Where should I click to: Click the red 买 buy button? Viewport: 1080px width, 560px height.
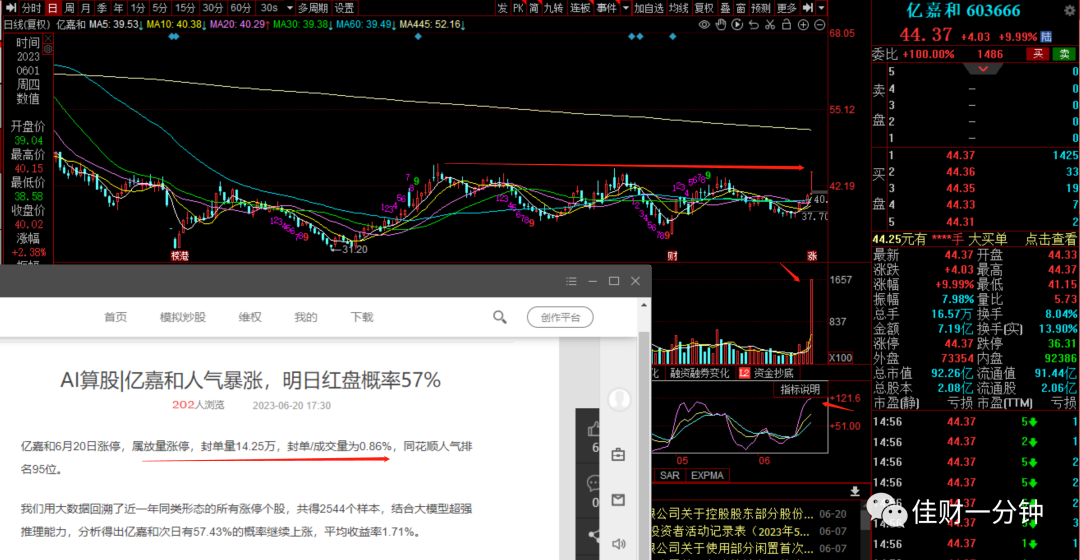click(1038, 54)
